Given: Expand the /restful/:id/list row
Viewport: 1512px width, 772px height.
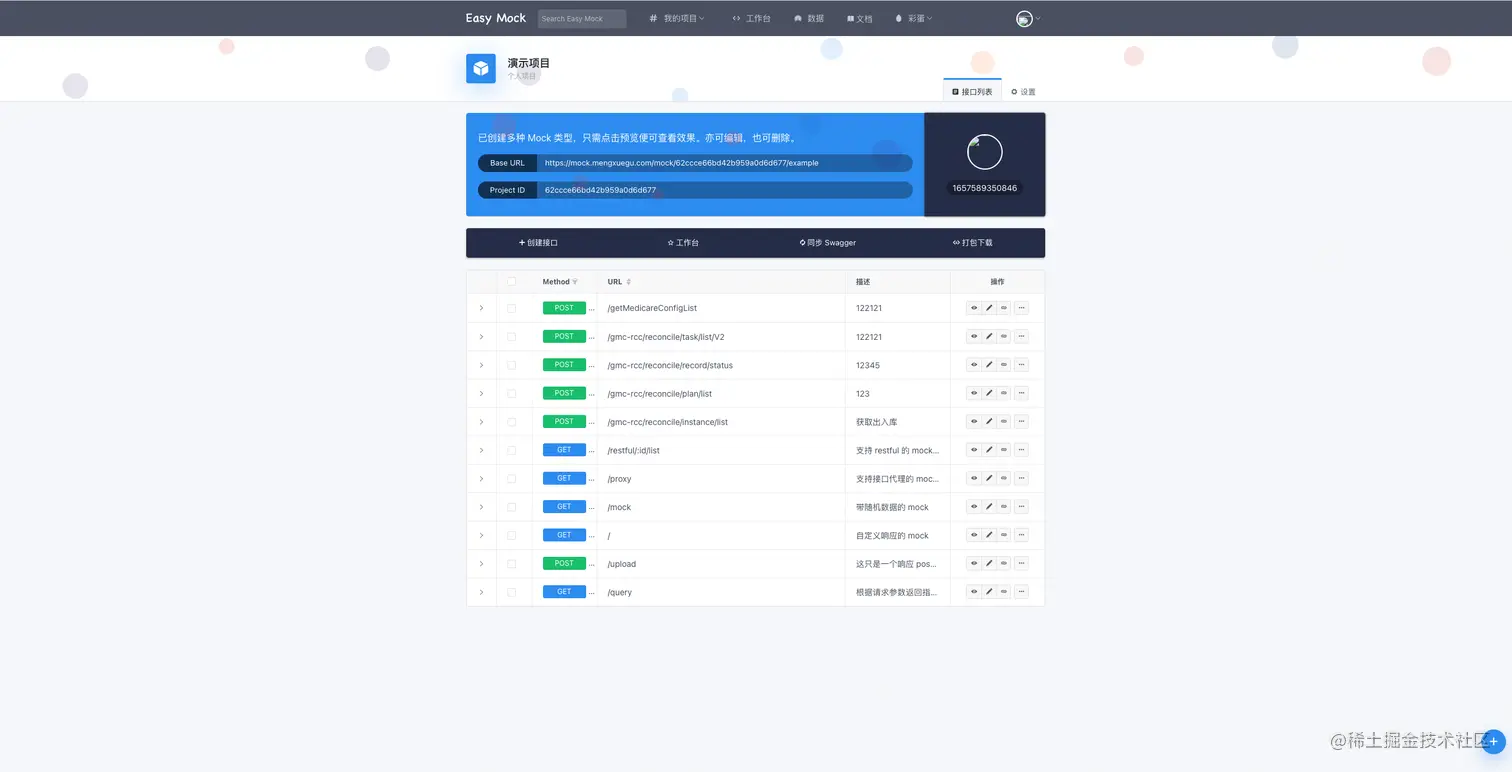Looking at the screenshot, I should pyautogui.click(x=481, y=450).
